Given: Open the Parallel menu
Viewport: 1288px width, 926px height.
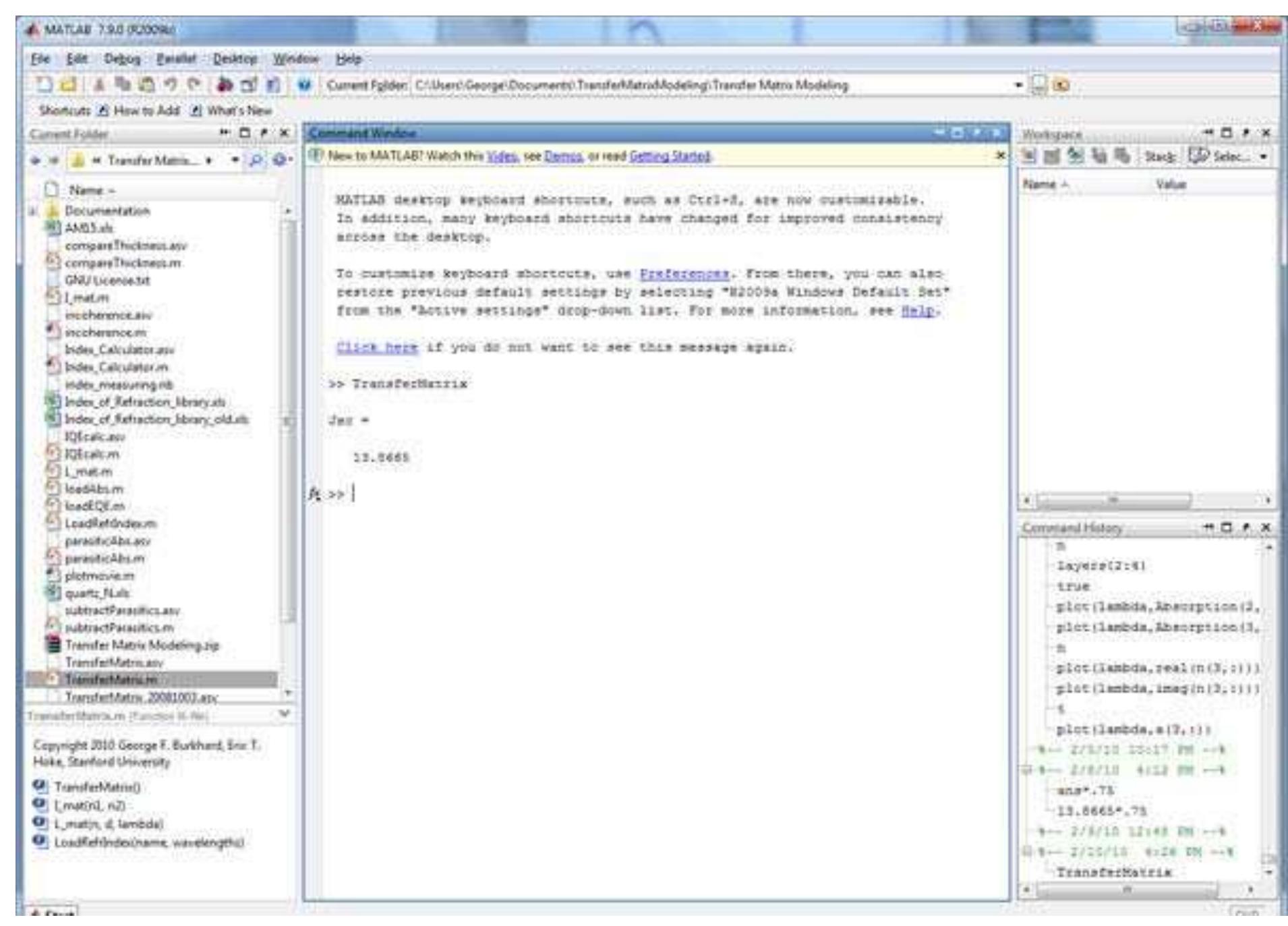Looking at the screenshot, I should pos(176,59).
